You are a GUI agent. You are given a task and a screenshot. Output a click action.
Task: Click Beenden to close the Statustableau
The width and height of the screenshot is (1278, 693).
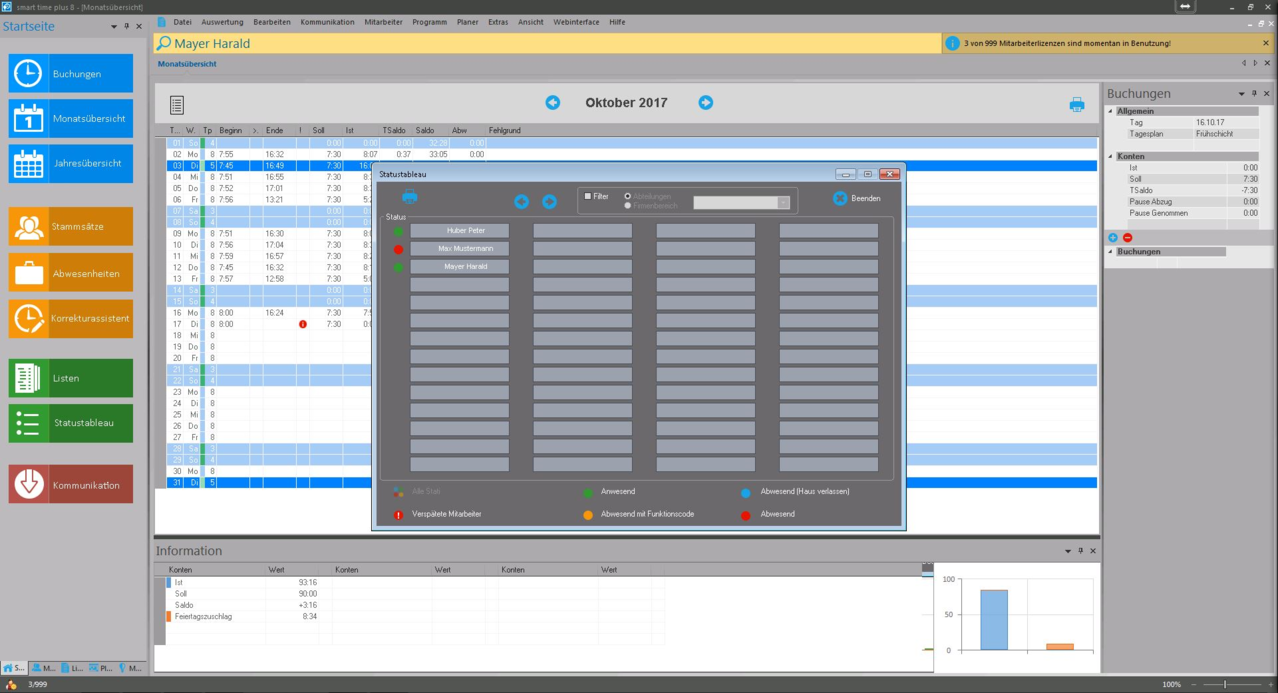coord(857,198)
